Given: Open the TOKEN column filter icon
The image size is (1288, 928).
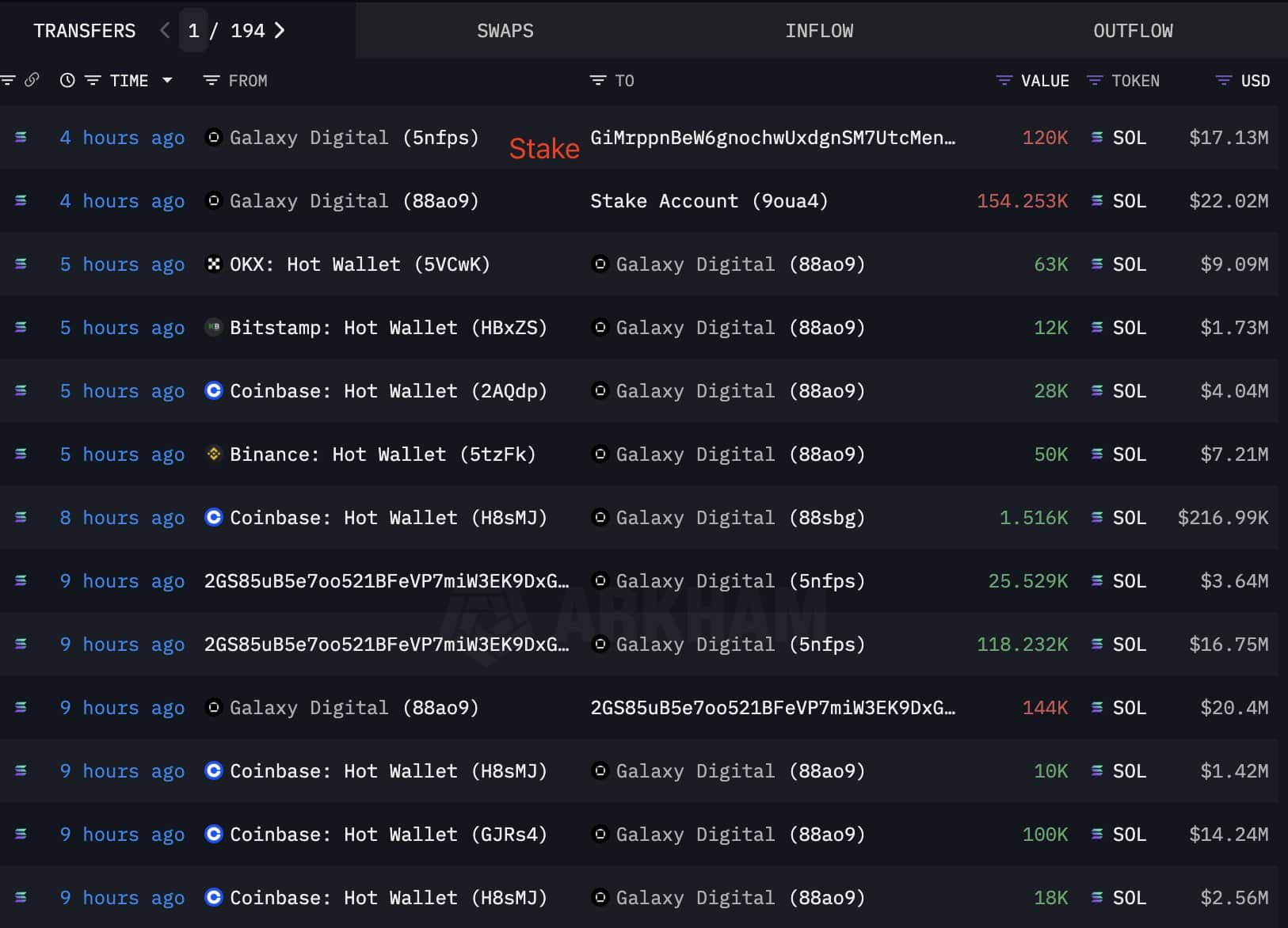Looking at the screenshot, I should (1095, 80).
